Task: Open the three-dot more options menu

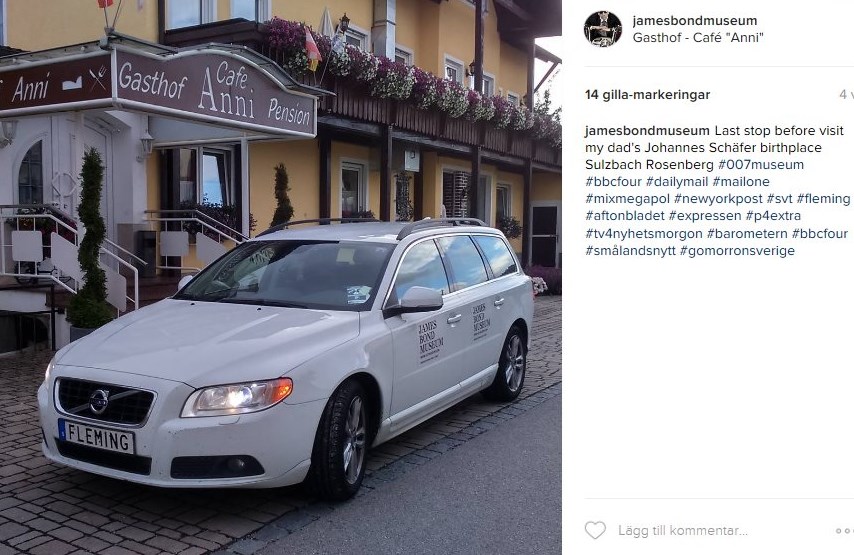Action: tap(844, 530)
